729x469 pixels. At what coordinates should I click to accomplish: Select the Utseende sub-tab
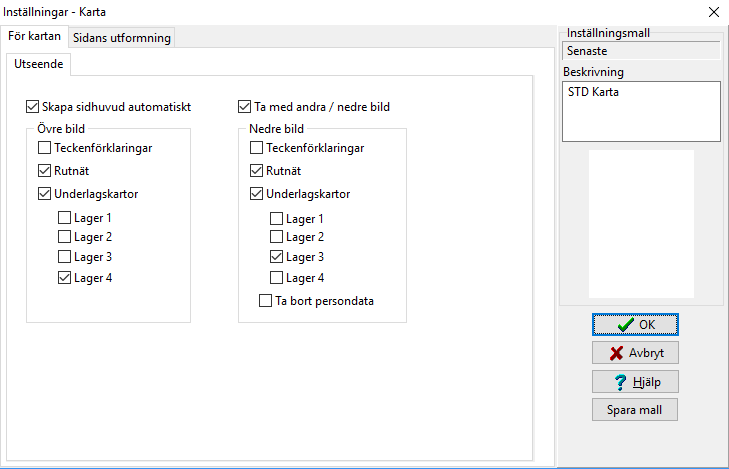(x=39, y=64)
